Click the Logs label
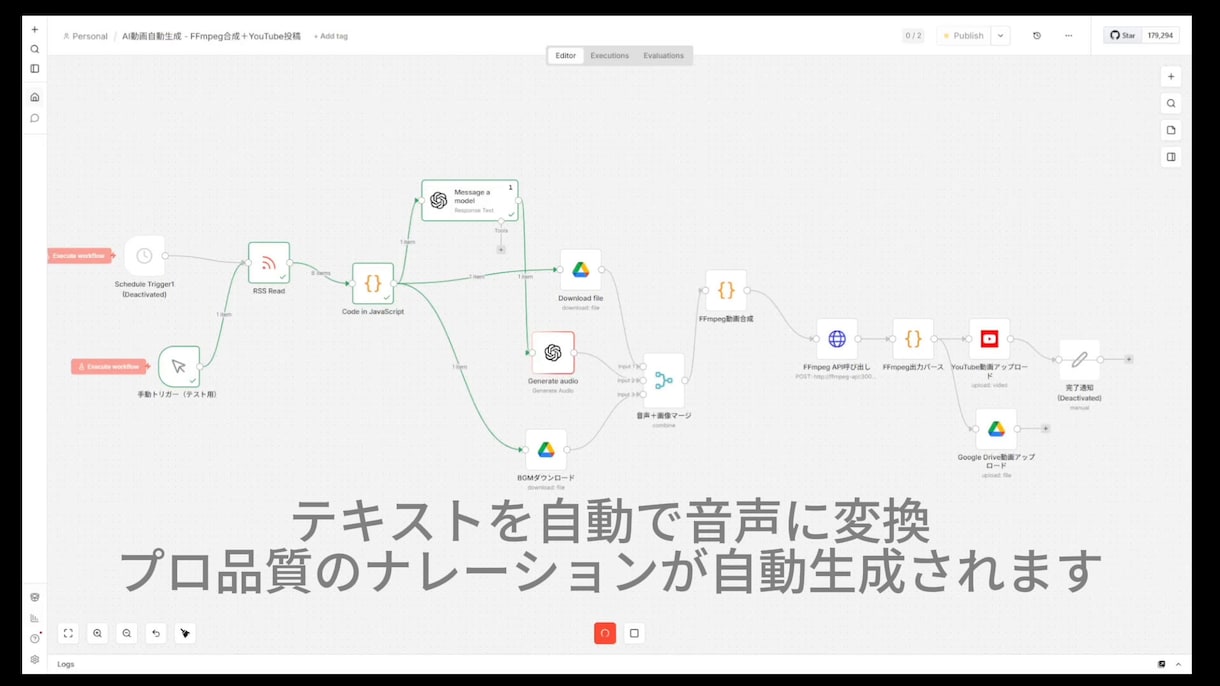Viewport: 1220px width, 686px height. [x=66, y=664]
